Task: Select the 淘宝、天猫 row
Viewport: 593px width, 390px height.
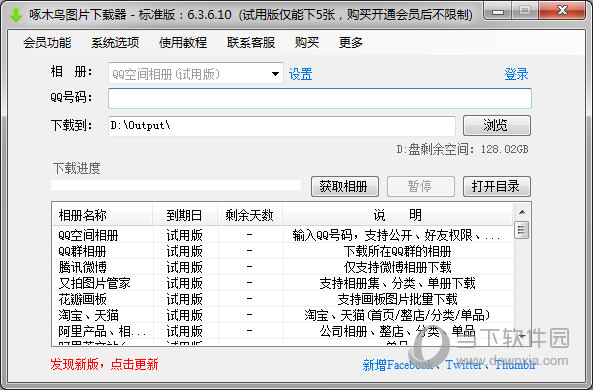Action: [283, 315]
